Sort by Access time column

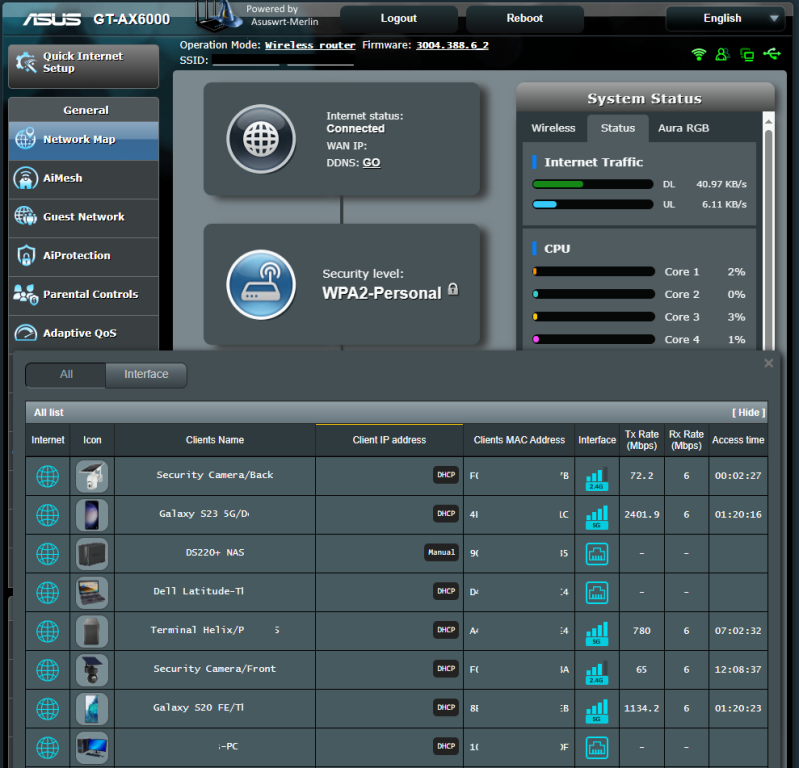pos(738,440)
